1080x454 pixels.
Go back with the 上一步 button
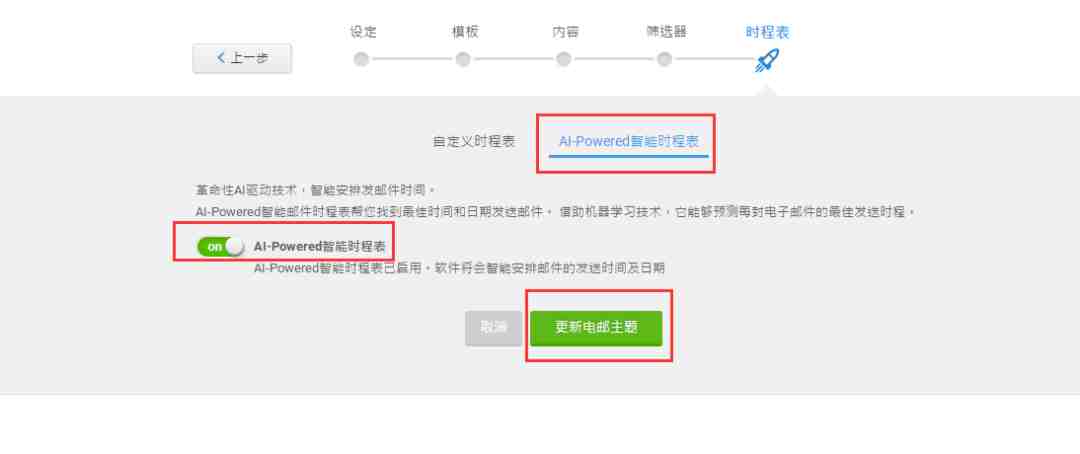(242, 59)
